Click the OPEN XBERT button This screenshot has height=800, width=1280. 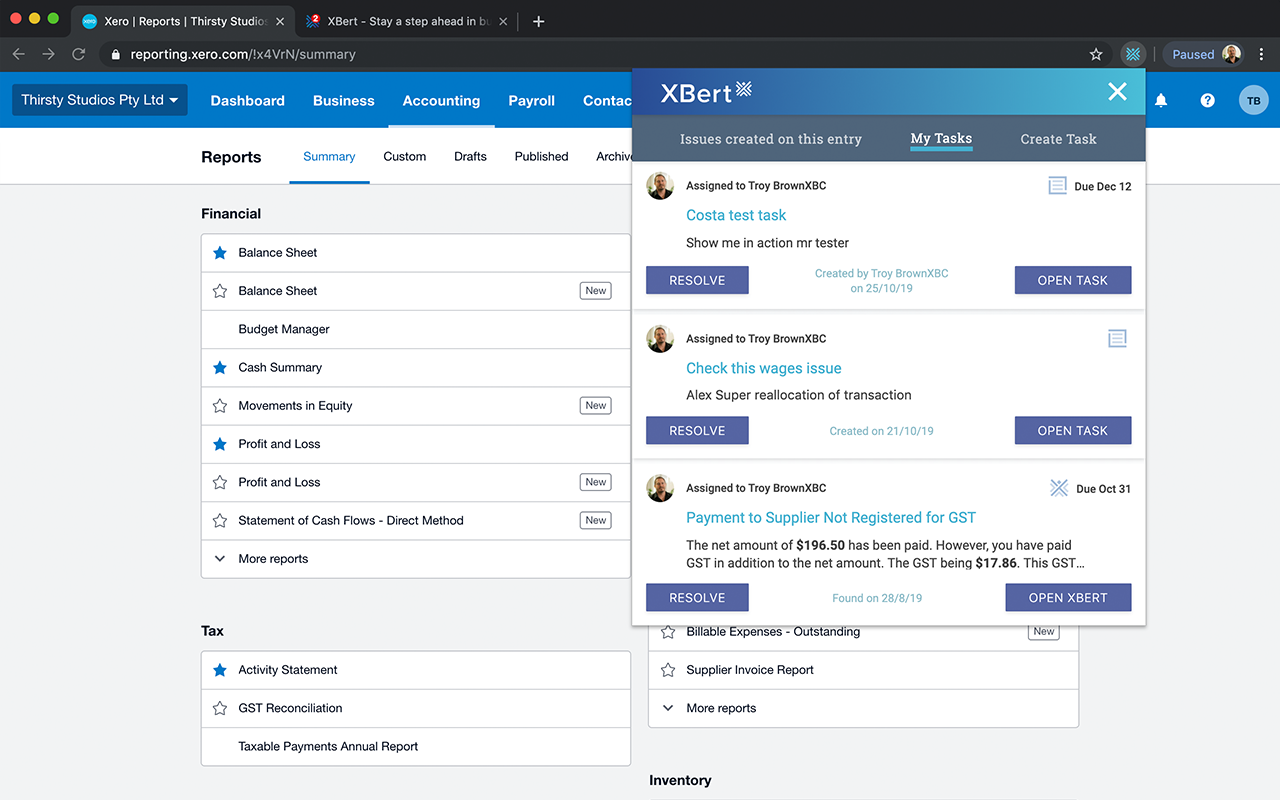pyautogui.click(x=1068, y=597)
